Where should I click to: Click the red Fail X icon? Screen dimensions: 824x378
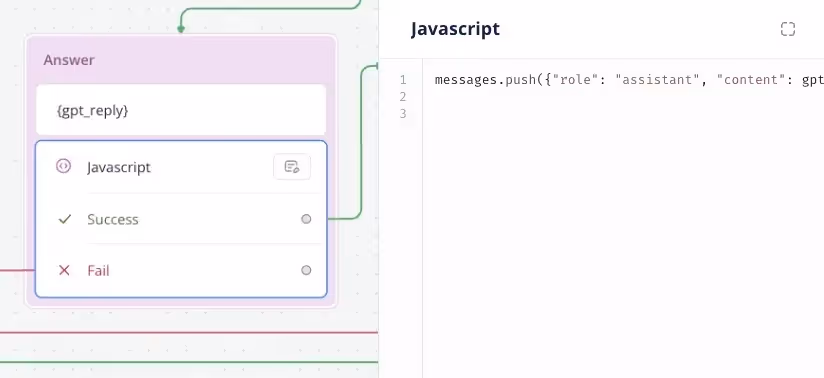coord(64,270)
